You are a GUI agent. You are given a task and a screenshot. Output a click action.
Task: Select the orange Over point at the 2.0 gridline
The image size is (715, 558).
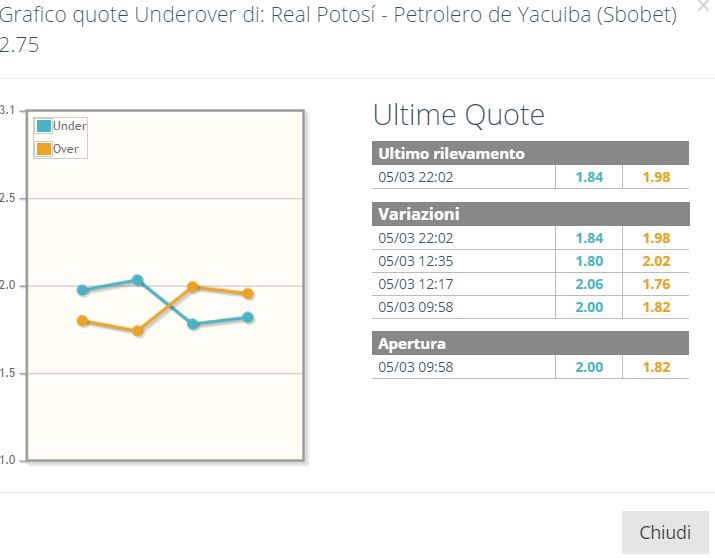coord(193,287)
